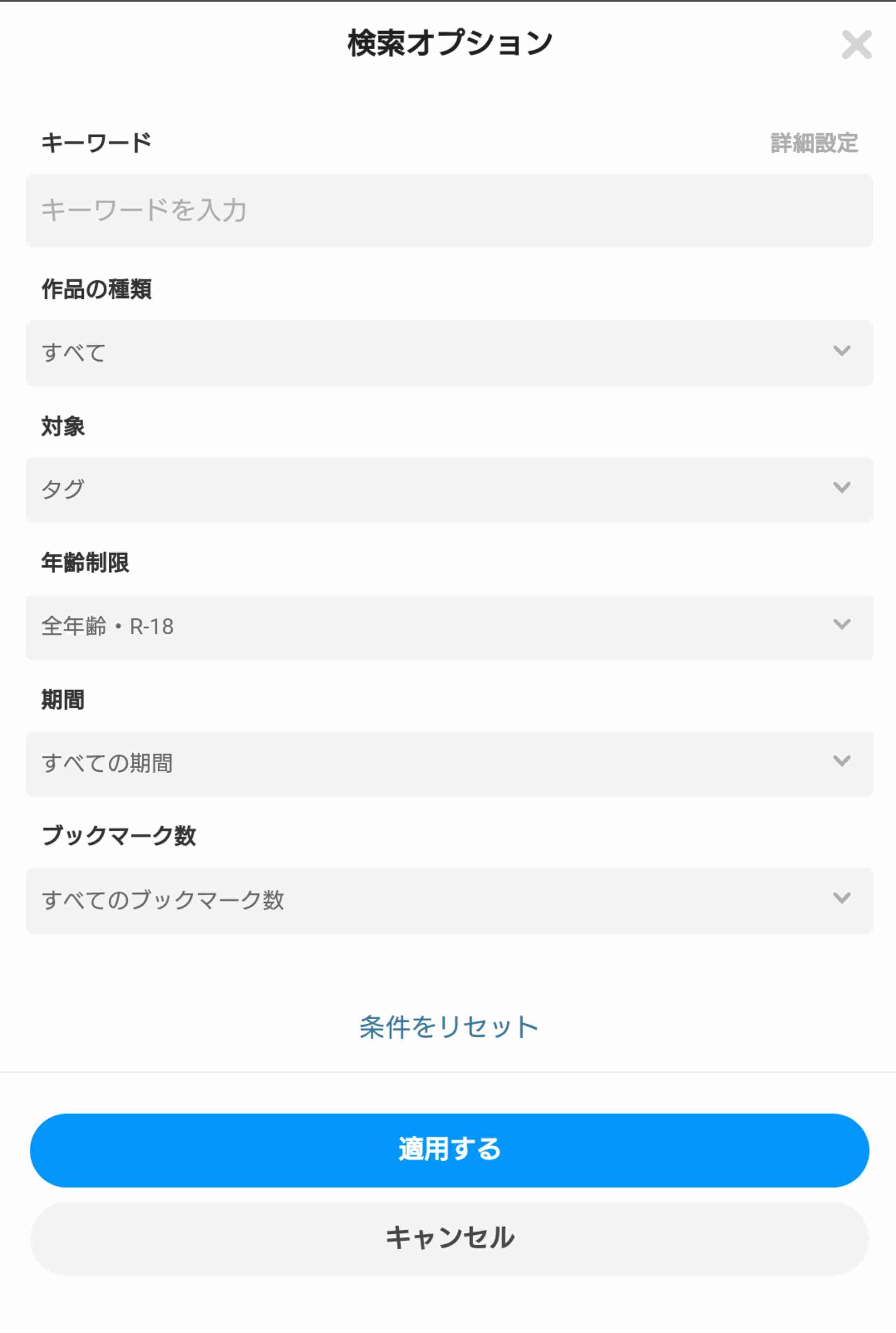
Task: Open the 年齢制限 dropdown showing 全年齢・R-18
Action: click(449, 627)
